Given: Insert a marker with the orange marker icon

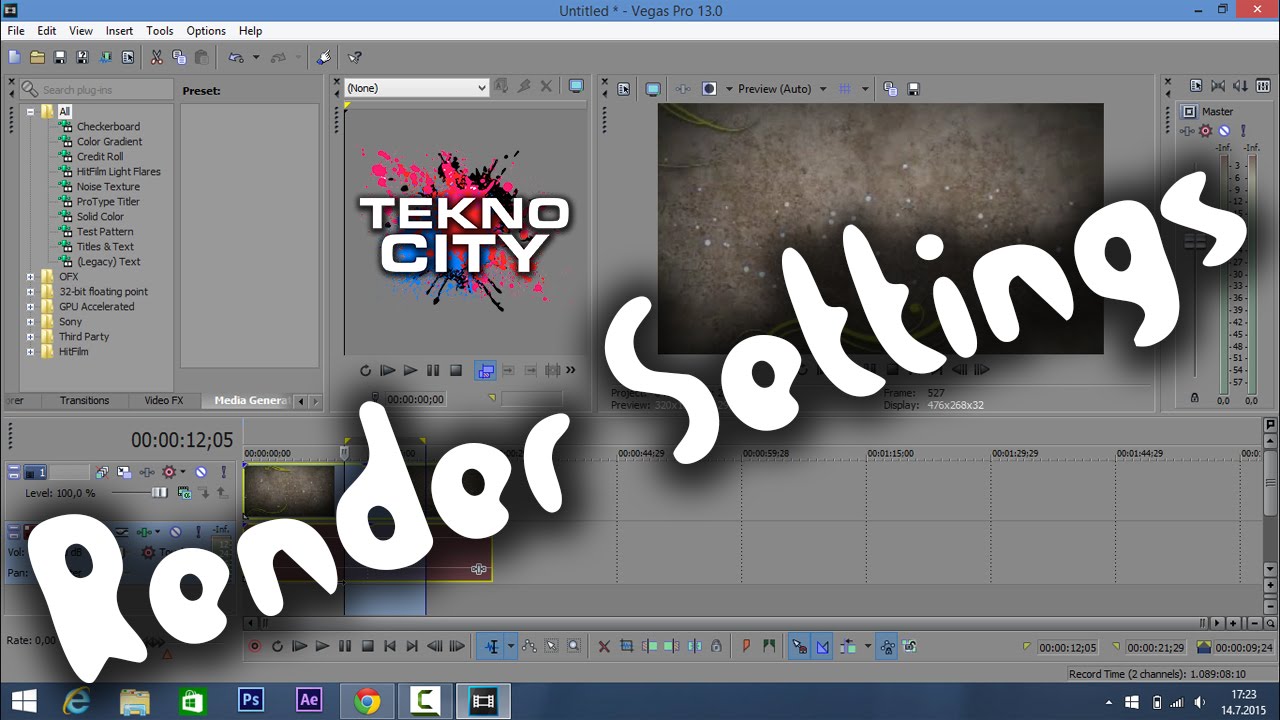Looking at the screenshot, I should pyautogui.click(x=746, y=647).
